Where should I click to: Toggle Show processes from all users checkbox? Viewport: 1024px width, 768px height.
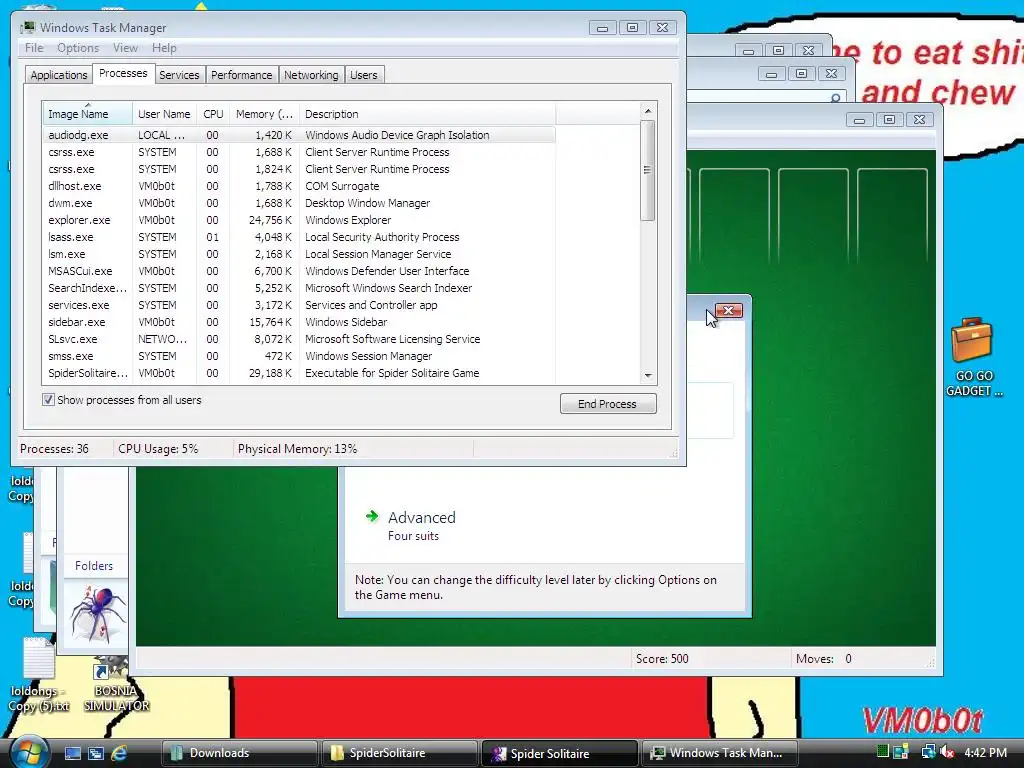[48, 400]
